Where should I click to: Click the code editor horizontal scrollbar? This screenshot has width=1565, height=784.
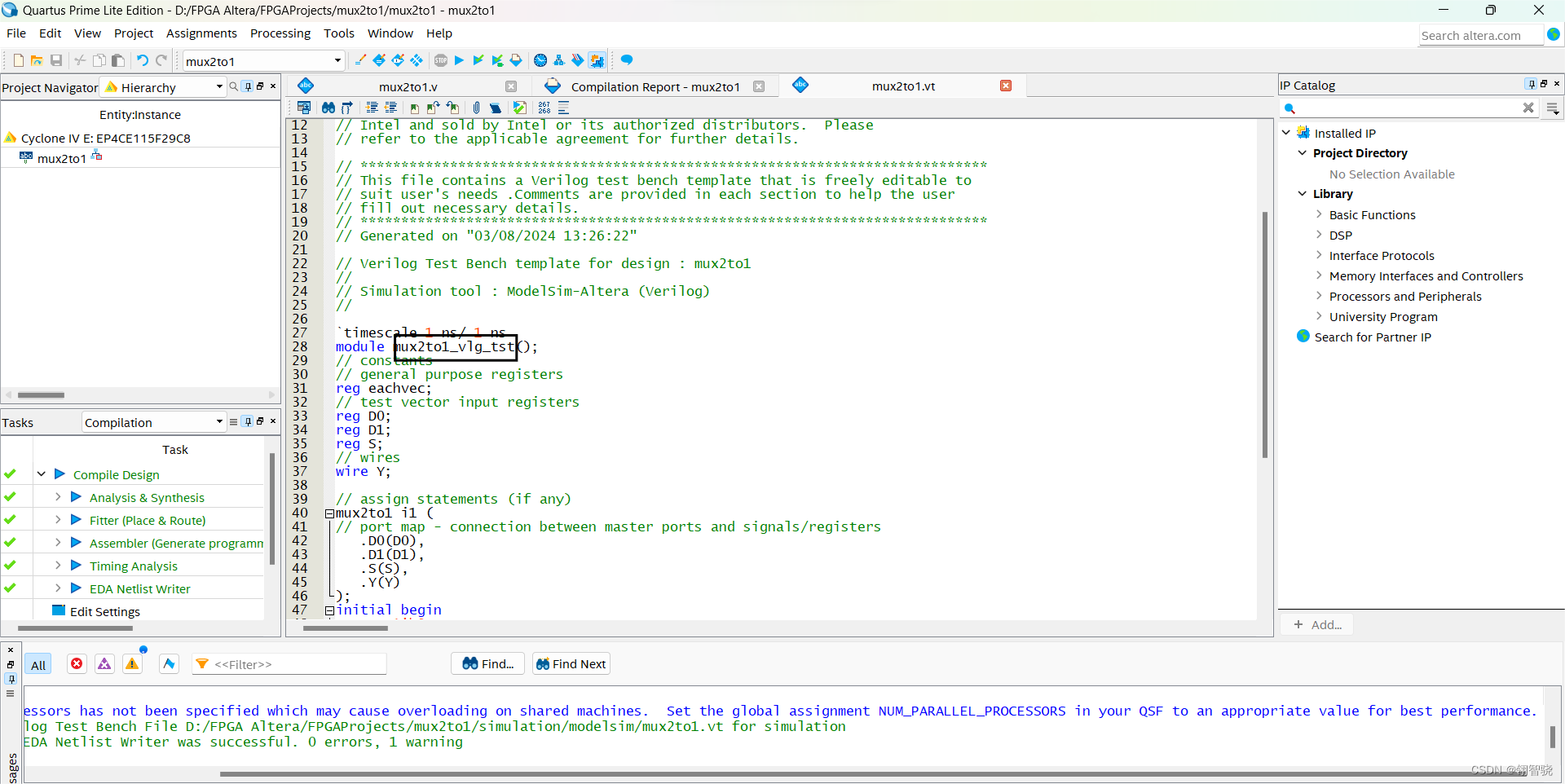(x=346, y=628)
